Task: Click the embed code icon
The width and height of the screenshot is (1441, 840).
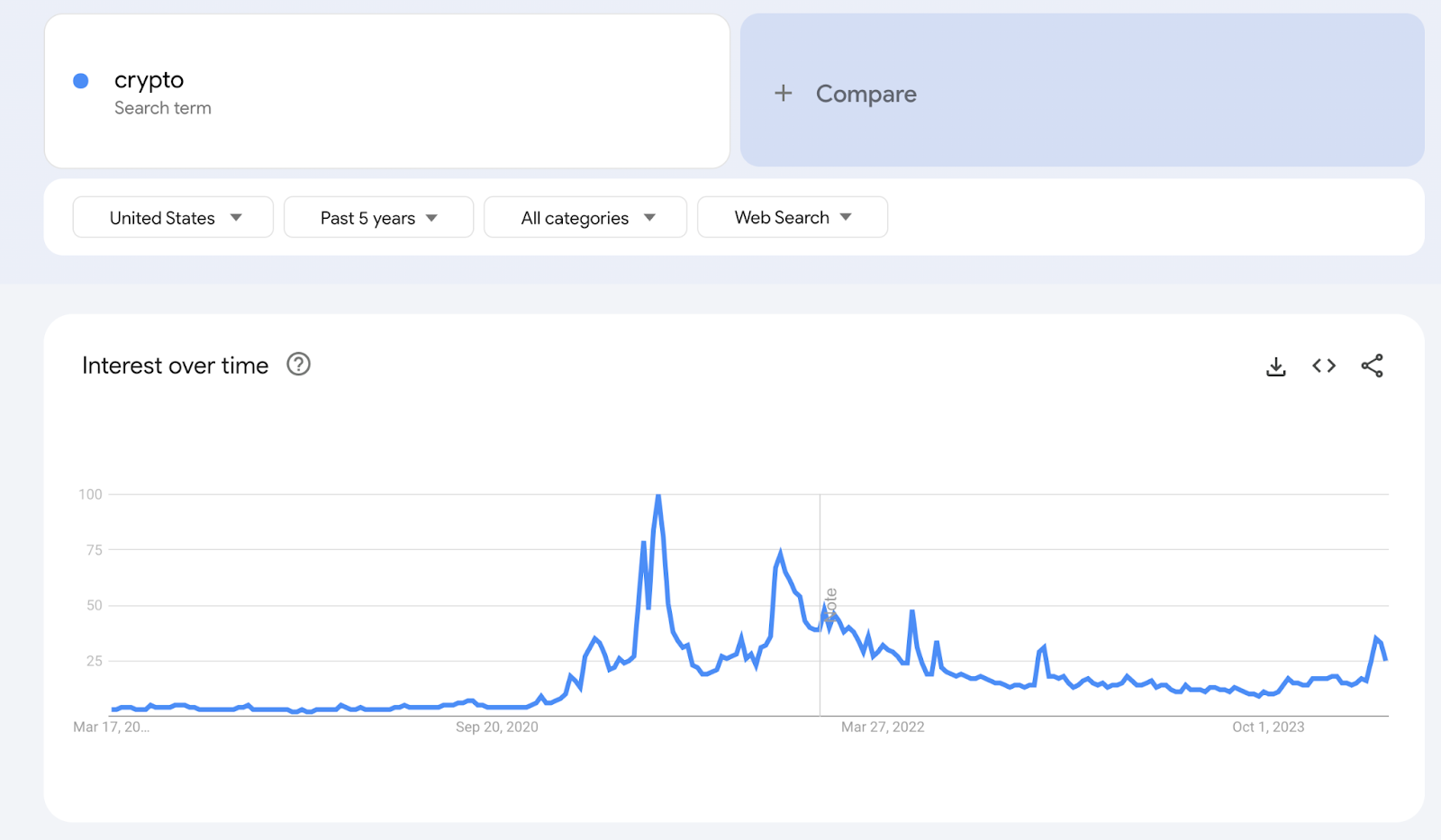Action: pyautogui.click(x=1323, y=366)
